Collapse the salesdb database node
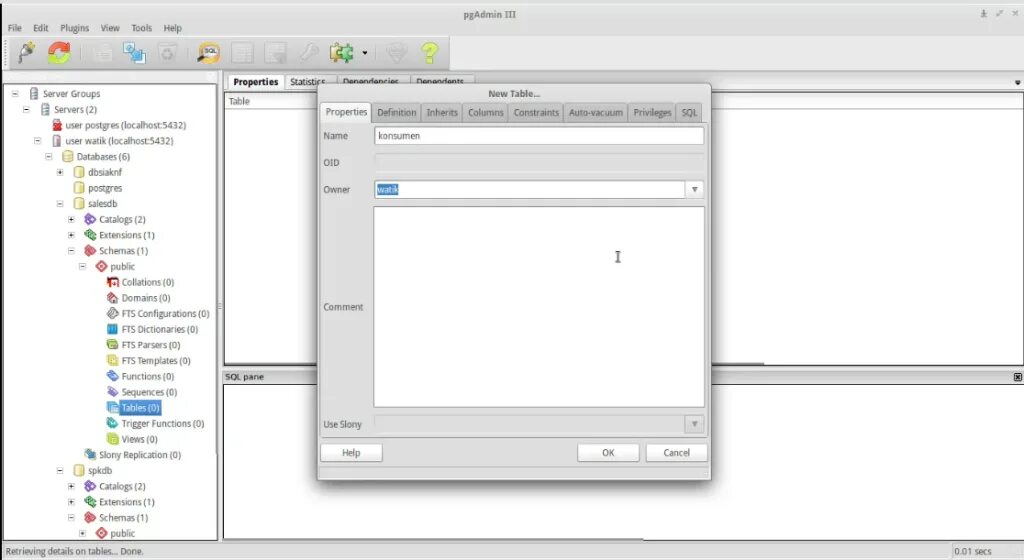1024x560 pixels. 60,204
